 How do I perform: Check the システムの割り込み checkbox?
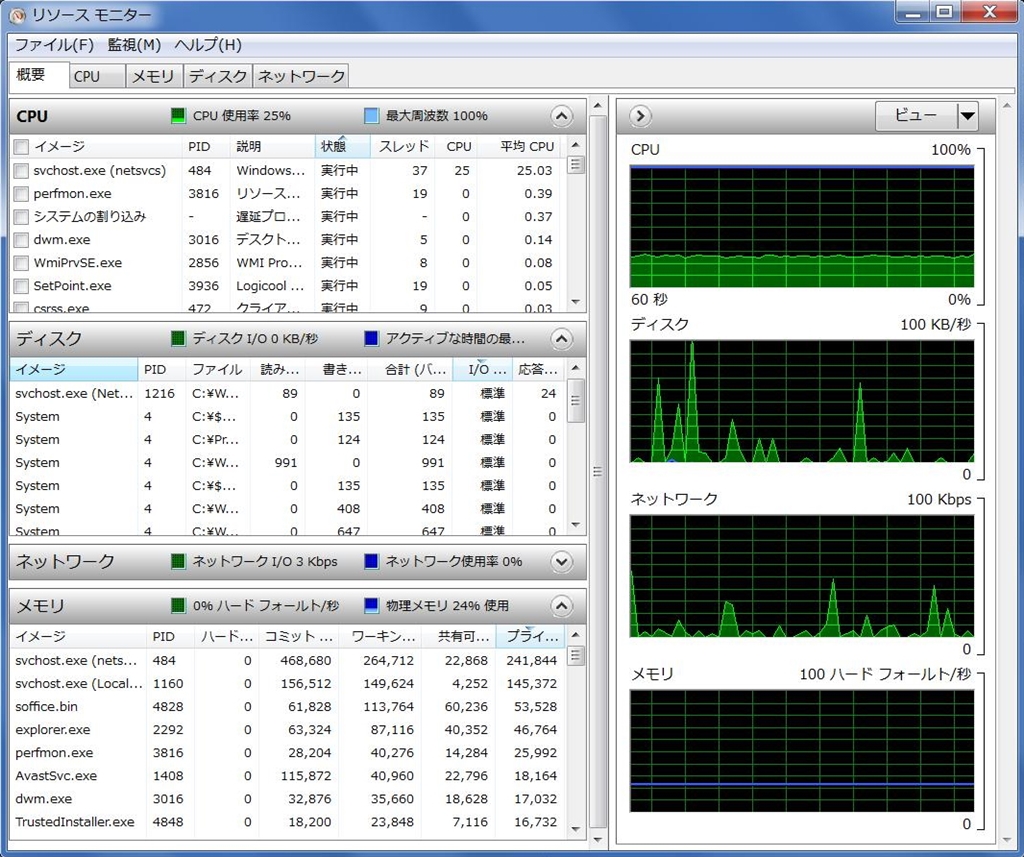(x=21, y=216)
